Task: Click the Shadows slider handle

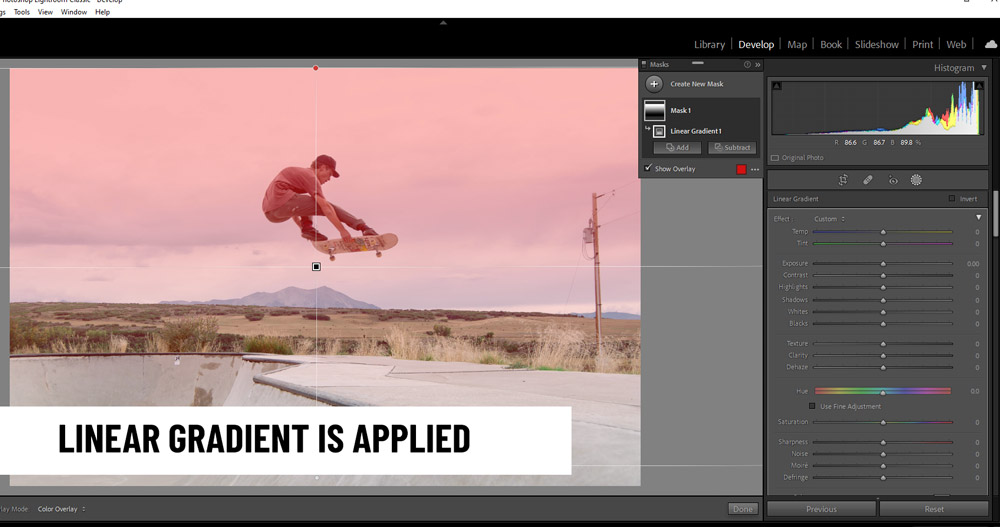Action: pyautogui.click(x=883, y=300)
